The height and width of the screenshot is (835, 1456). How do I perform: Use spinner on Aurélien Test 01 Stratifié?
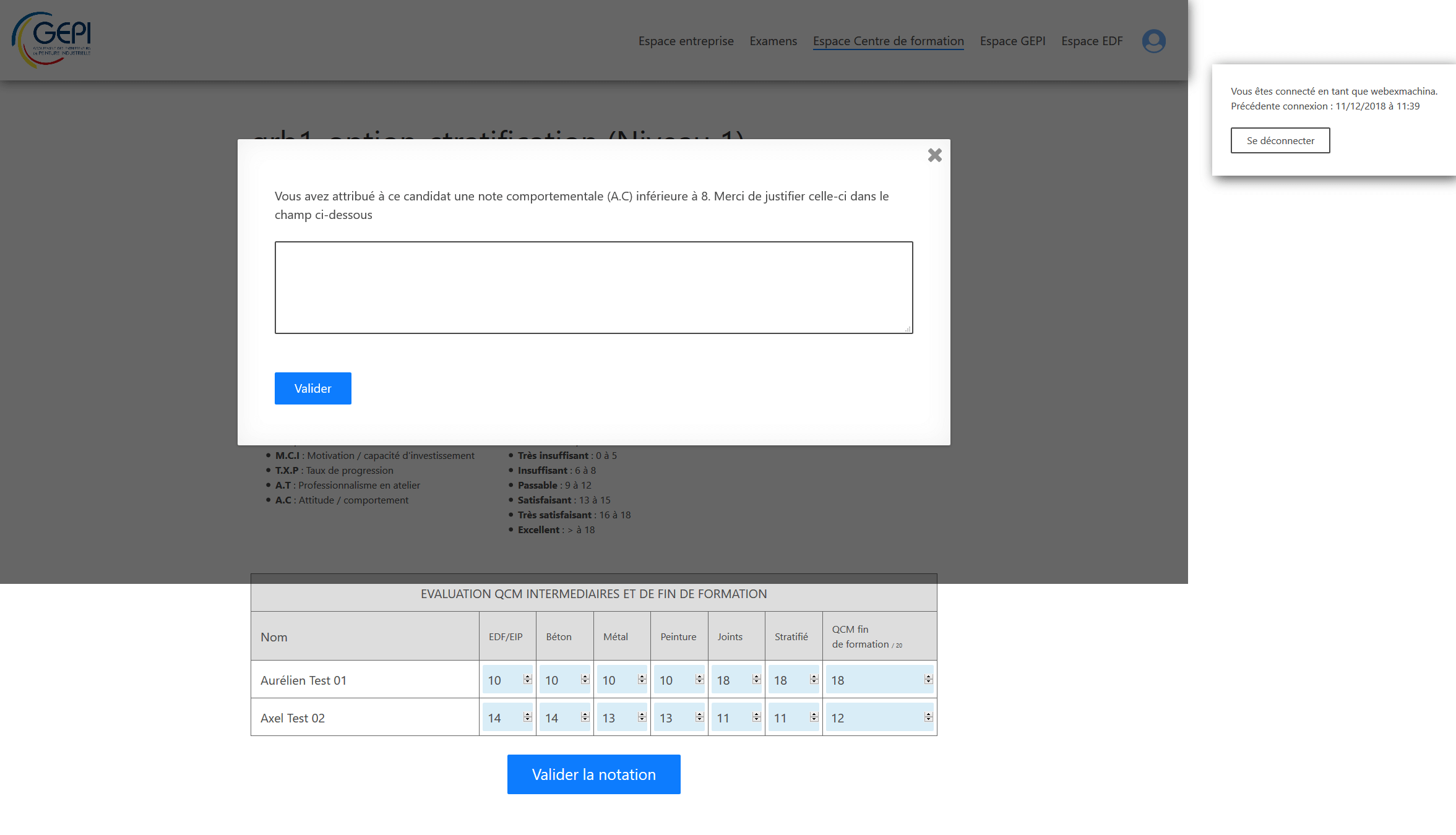pos(814,679)
